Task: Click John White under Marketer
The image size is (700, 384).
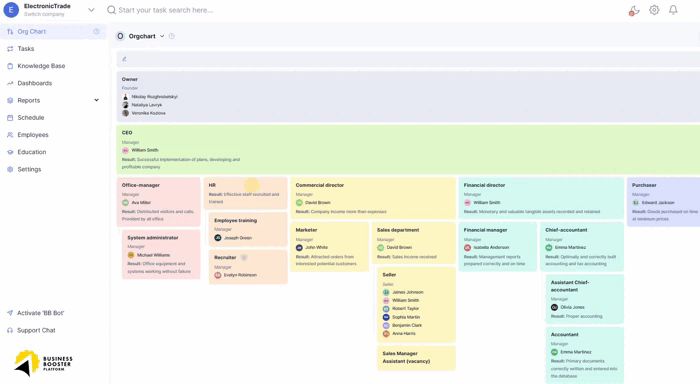Action: point(317,247)
